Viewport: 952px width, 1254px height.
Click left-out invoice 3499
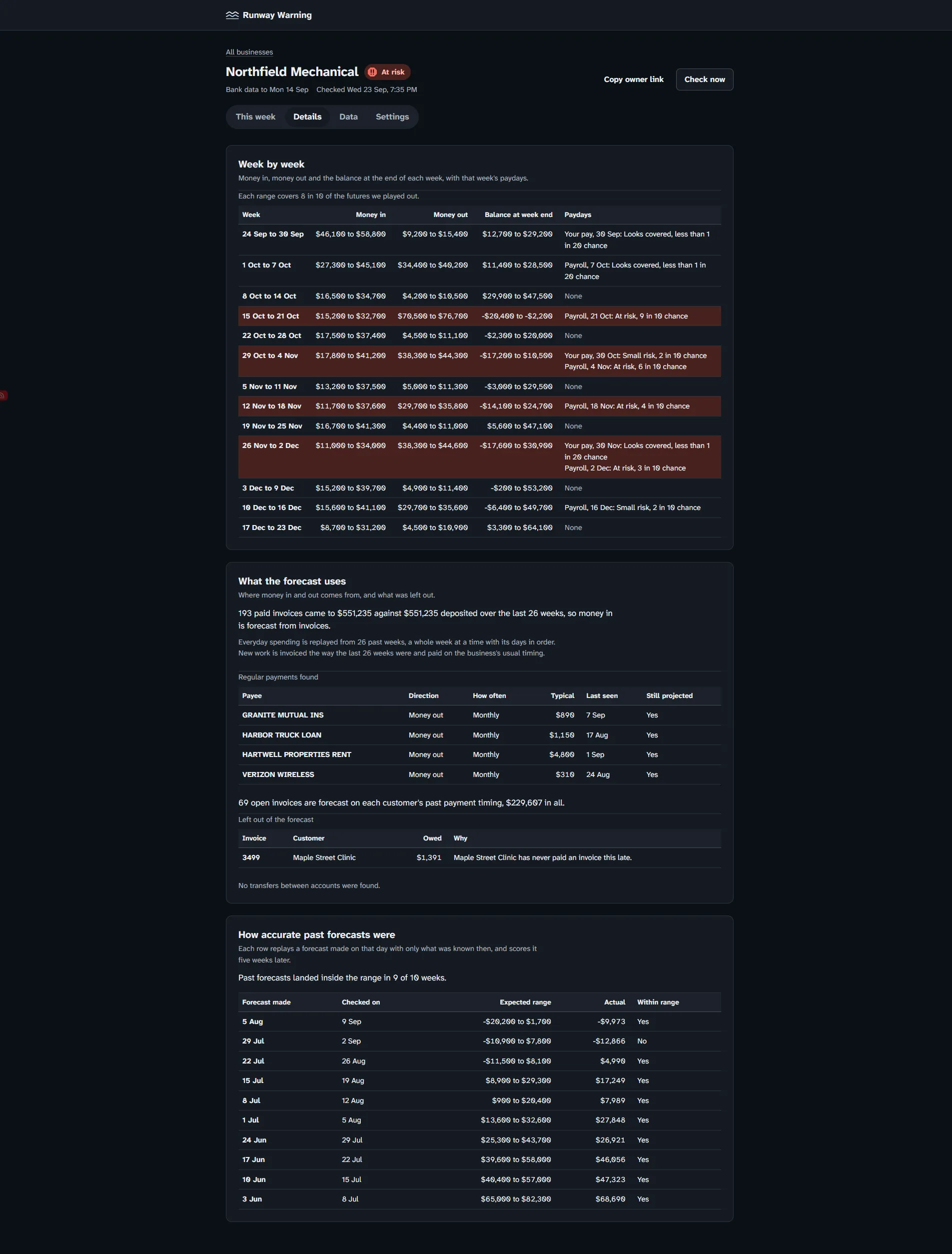pos(251,857)
